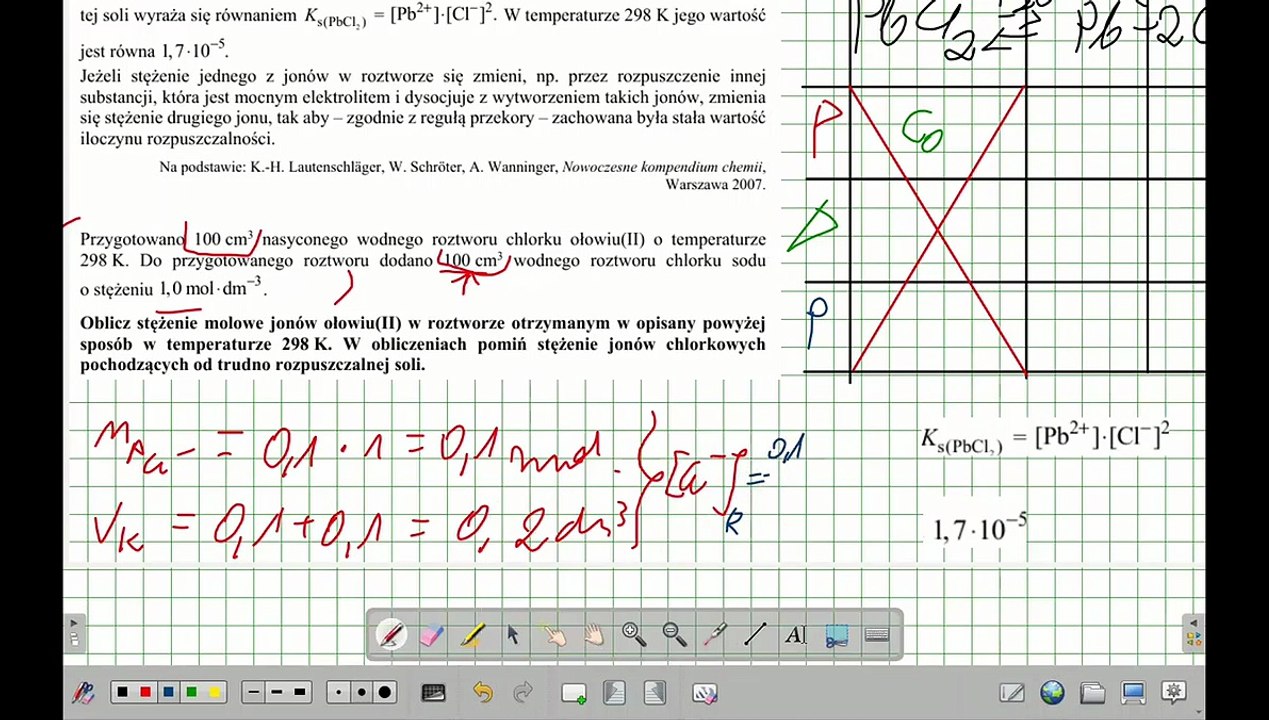
Task: Select the Text writing tool
Action: [x=795, y=635]
